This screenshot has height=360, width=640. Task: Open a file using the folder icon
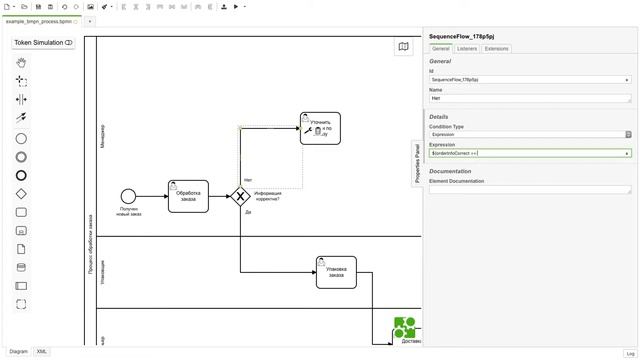(24, 7)
